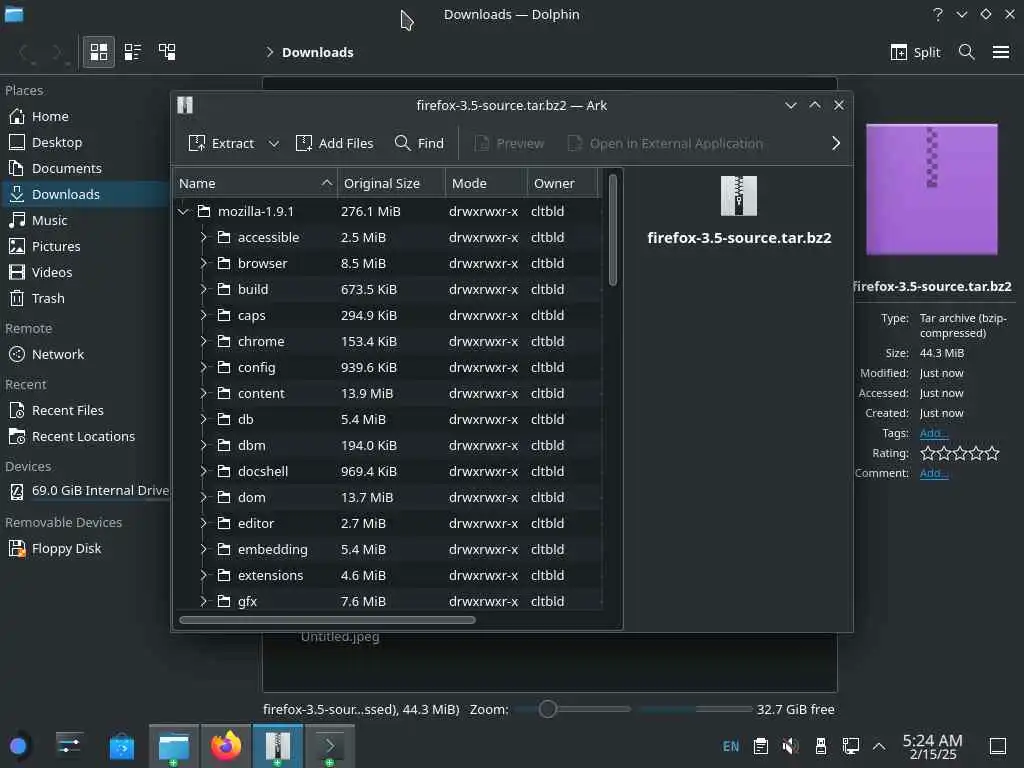Set rating with the fifth star
Screen dimensions: 1024x768
point(992,453)
